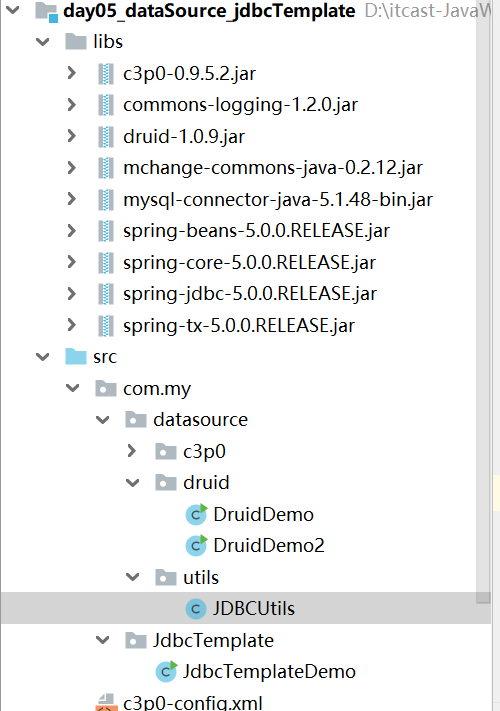
Task: Click the src source folder icon
Action: (76, 357)
